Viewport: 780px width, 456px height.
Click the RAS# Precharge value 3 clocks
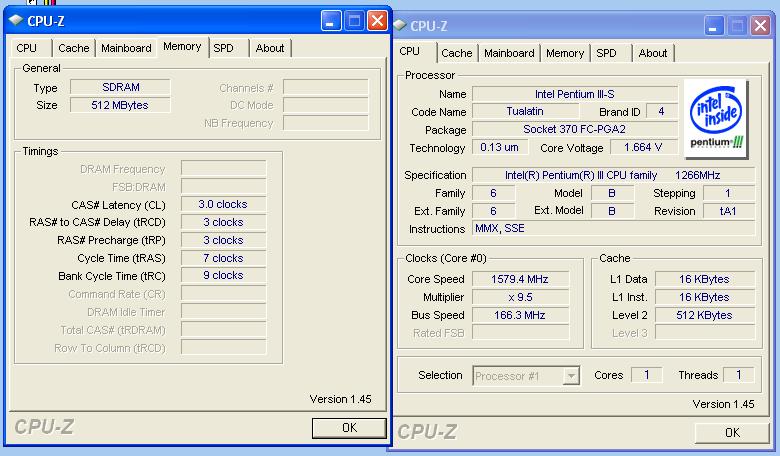(x=223, y=240)
